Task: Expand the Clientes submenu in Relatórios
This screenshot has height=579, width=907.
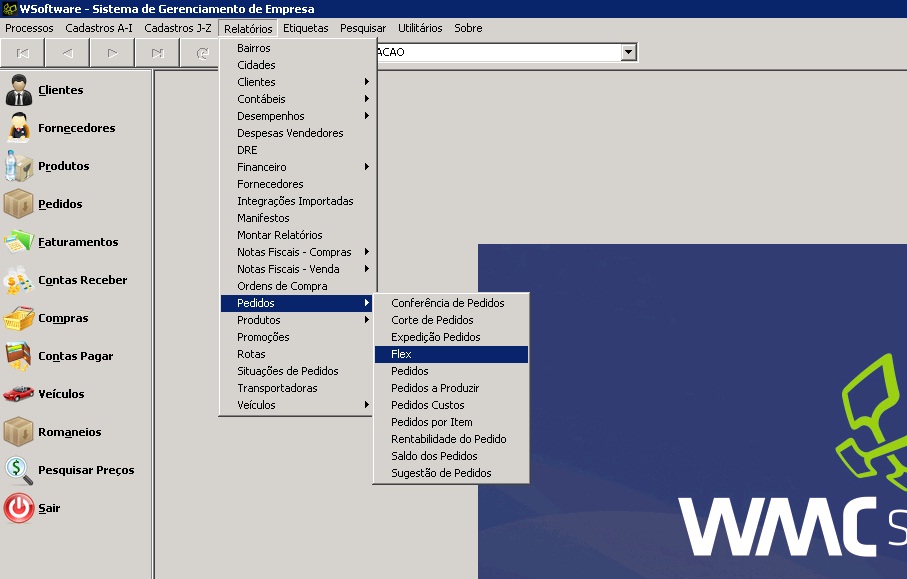Action: (x=298, y=82)
